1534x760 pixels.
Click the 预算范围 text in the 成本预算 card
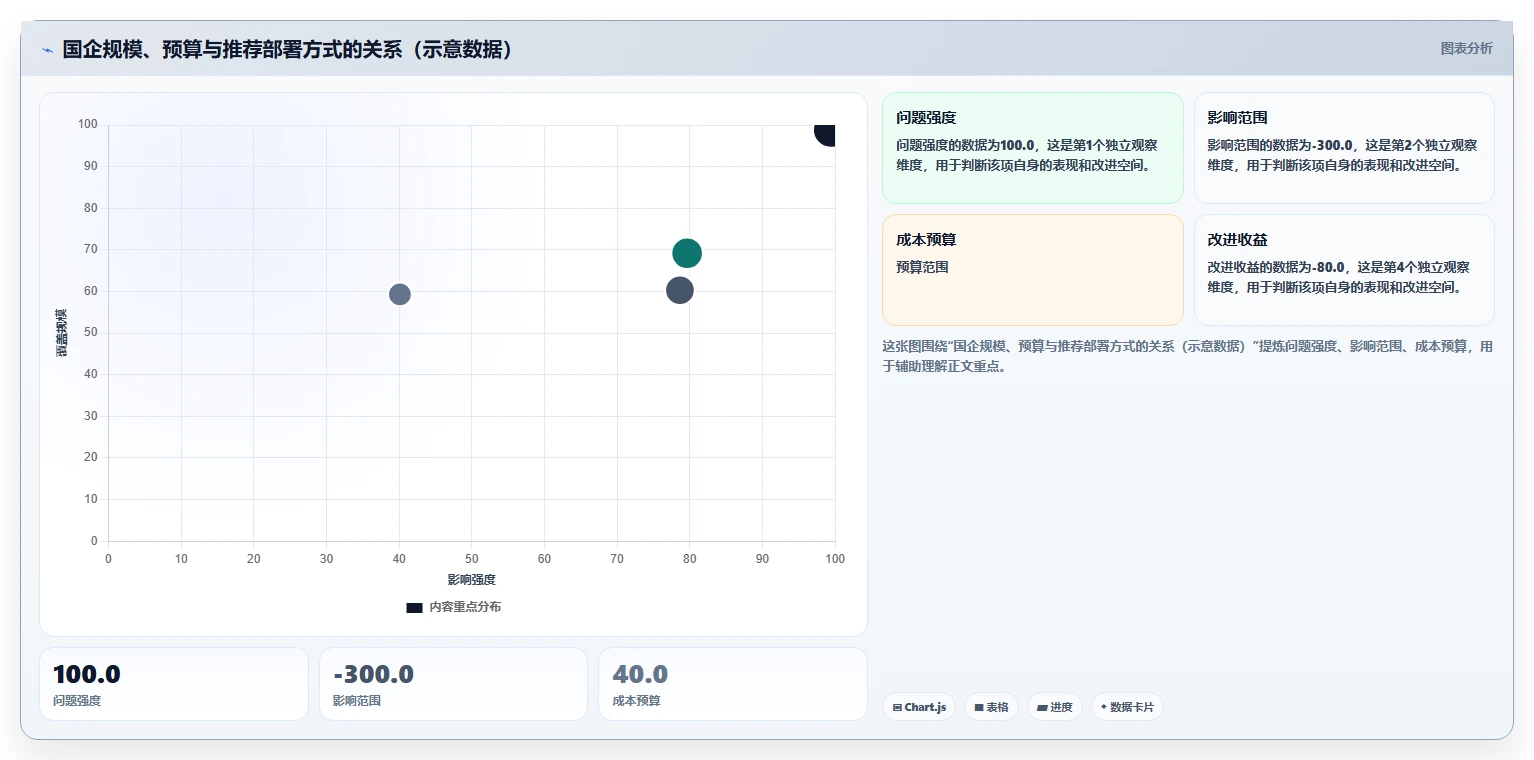[922, 267]
